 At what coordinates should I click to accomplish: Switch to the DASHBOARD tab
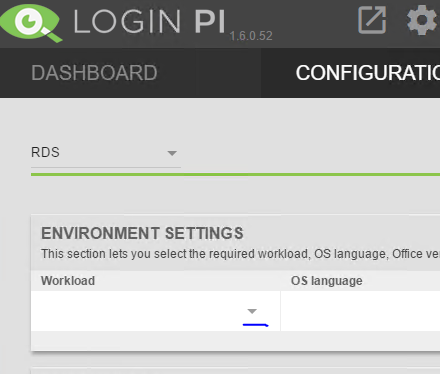tap(94, 73)
